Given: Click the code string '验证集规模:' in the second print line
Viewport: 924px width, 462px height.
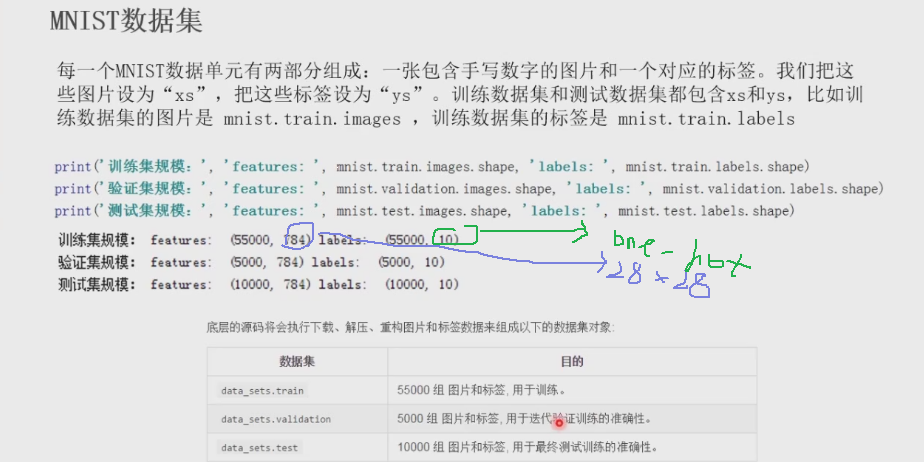Looking at the screenshot, I should point(153,189).
